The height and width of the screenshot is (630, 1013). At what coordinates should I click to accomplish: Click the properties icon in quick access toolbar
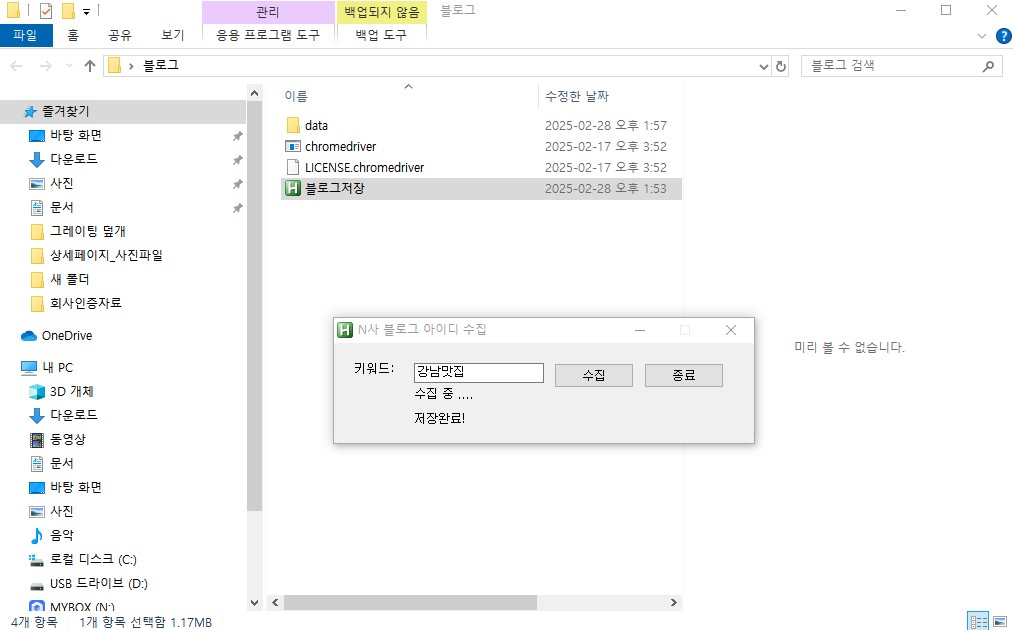pos(46,11)
